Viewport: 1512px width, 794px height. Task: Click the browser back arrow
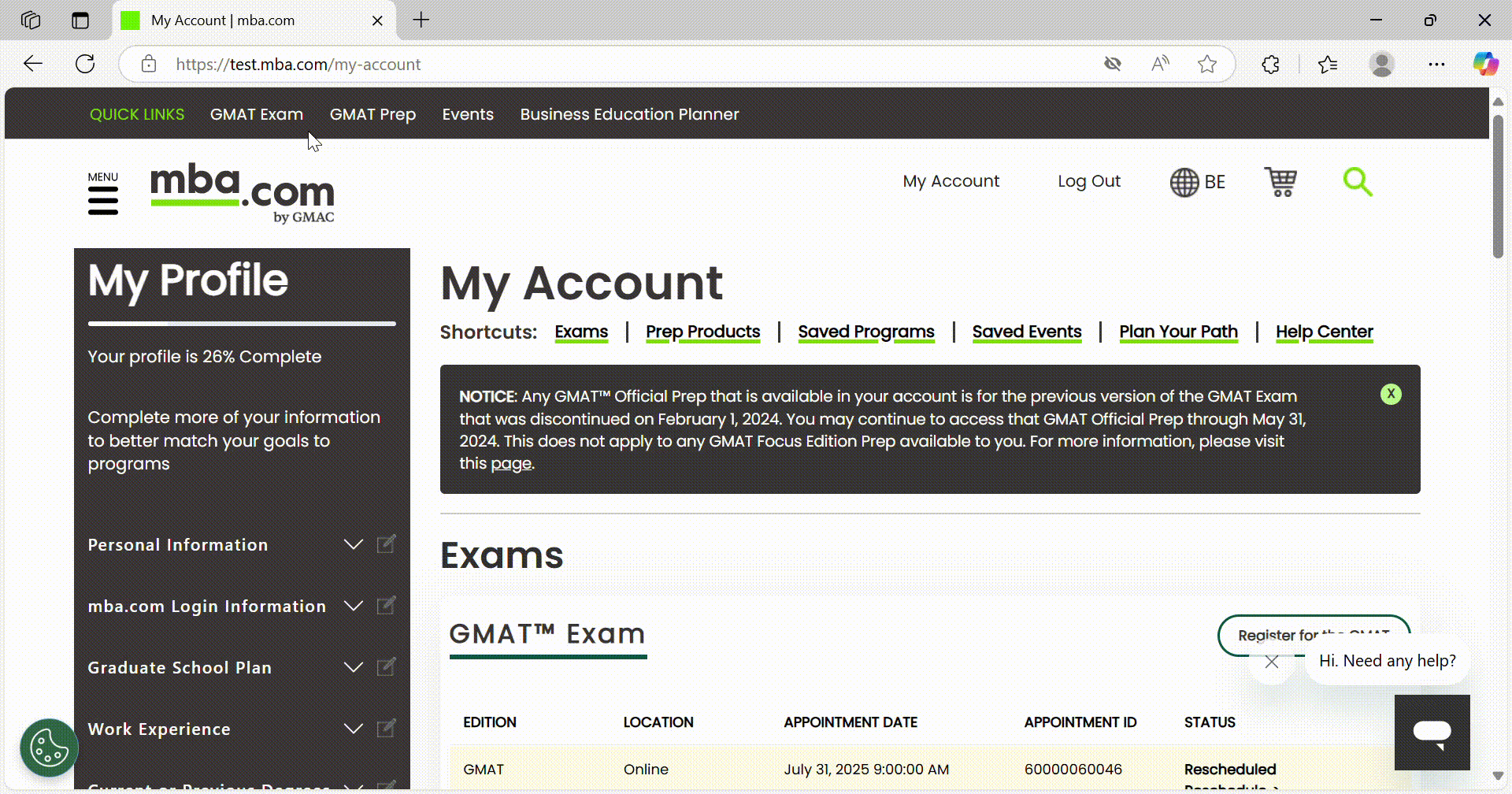(33, 64)
